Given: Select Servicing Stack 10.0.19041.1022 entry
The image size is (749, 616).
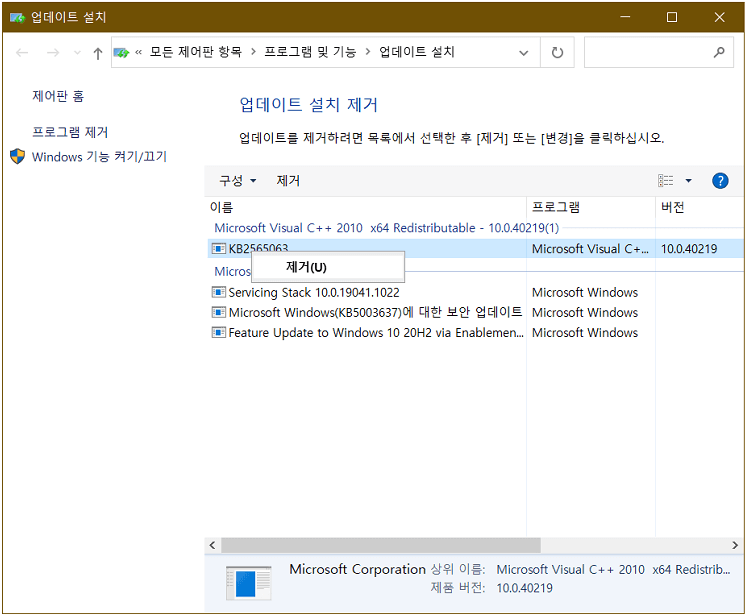Looking at the screenshot, I should pyautogui.click(x=314, y=292).
